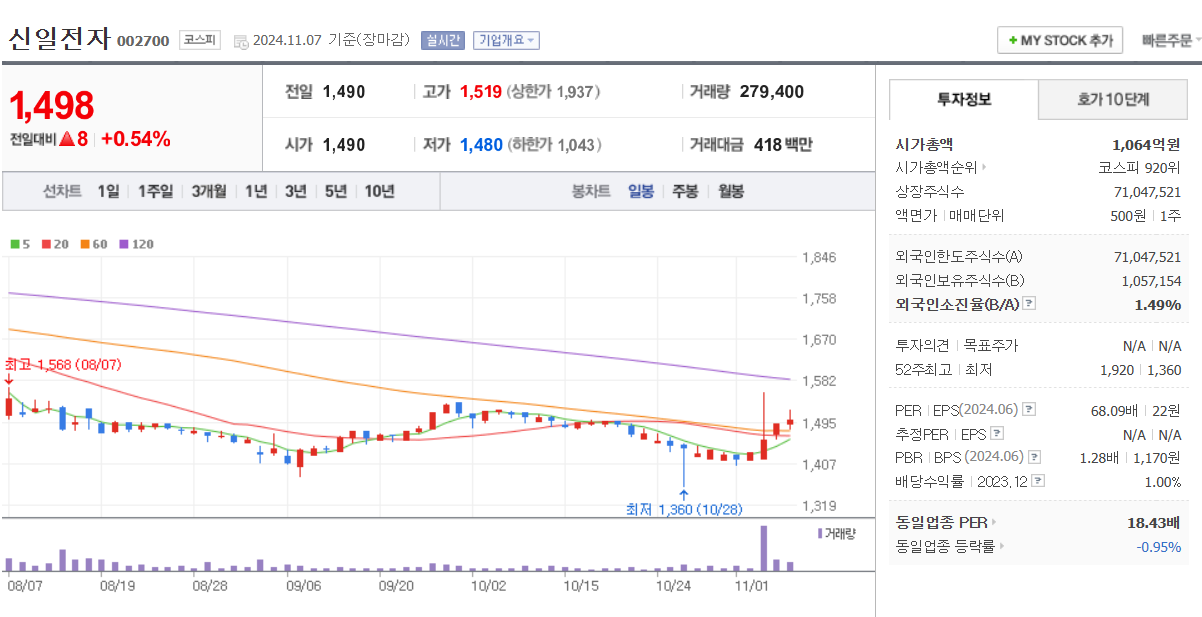Expand the 동일업종 등락률 arrow
Image resolution: width=1202 pixels, height=617 pixels.
pyautogui.click(x=1001, y=546)
